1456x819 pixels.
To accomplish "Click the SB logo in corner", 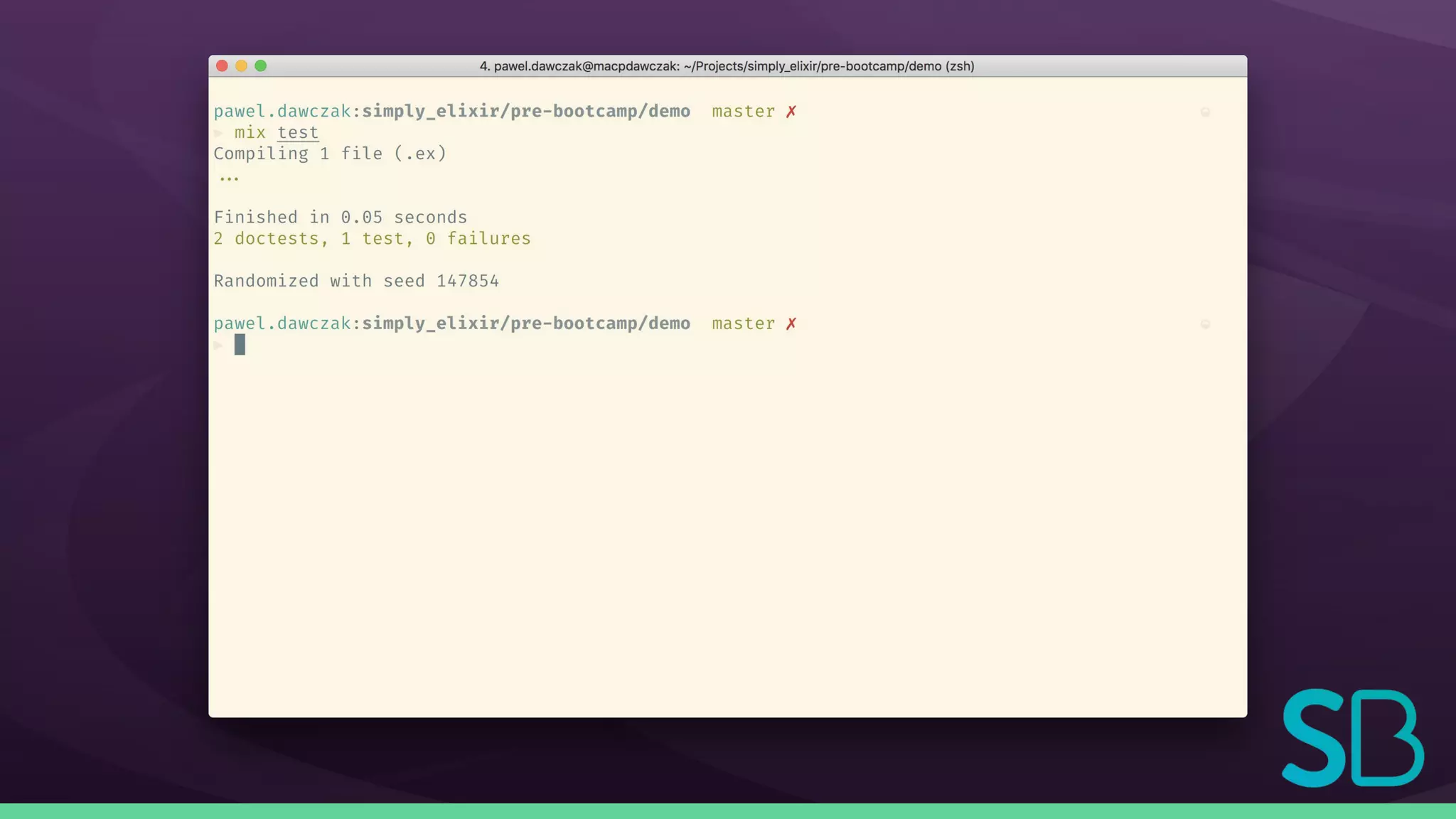I will pyautogui.click(x=1352, y=738).
